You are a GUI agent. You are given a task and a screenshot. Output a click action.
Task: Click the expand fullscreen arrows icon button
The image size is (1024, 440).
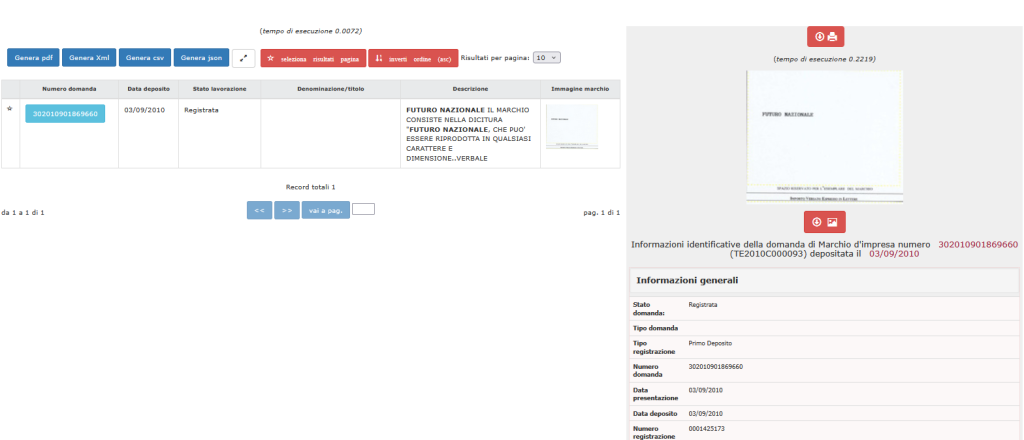[x=244, y=58]
